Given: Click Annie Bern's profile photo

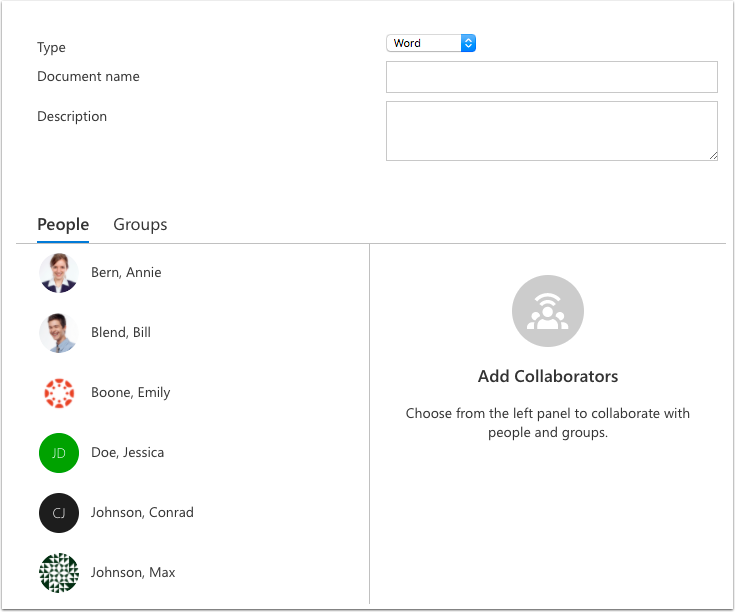Looking at the screenshot, I should pyautogui.click(x=59, y=273).
